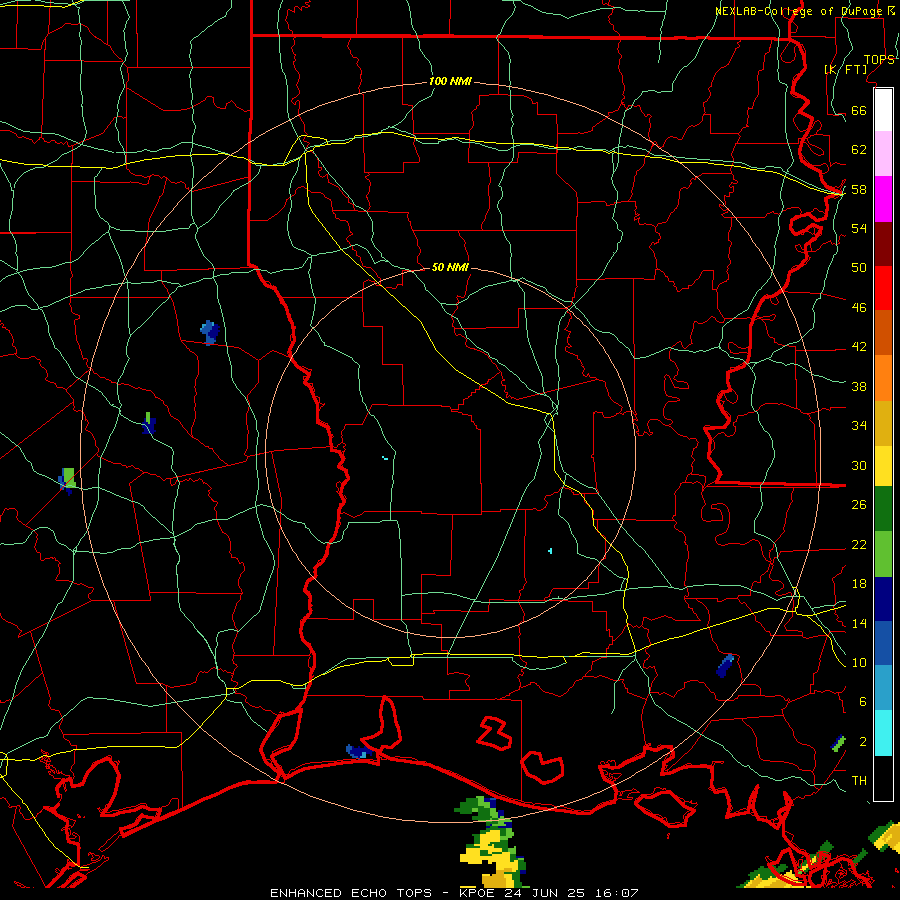The image size is (900, 900).
Task: Click the legend value "18"
Action: click(859, 584)
